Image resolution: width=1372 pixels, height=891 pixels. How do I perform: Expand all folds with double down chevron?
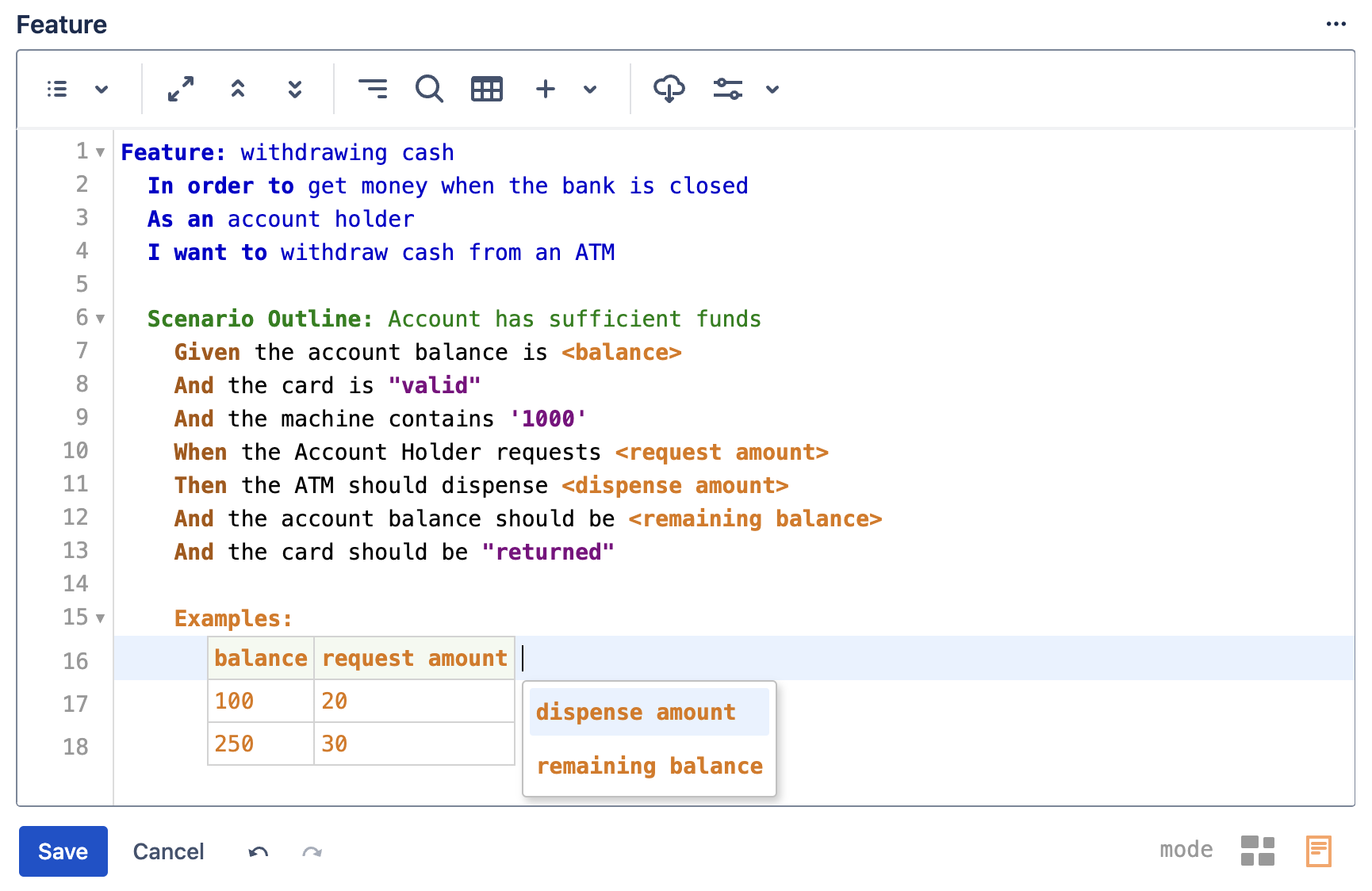[295, 89]
